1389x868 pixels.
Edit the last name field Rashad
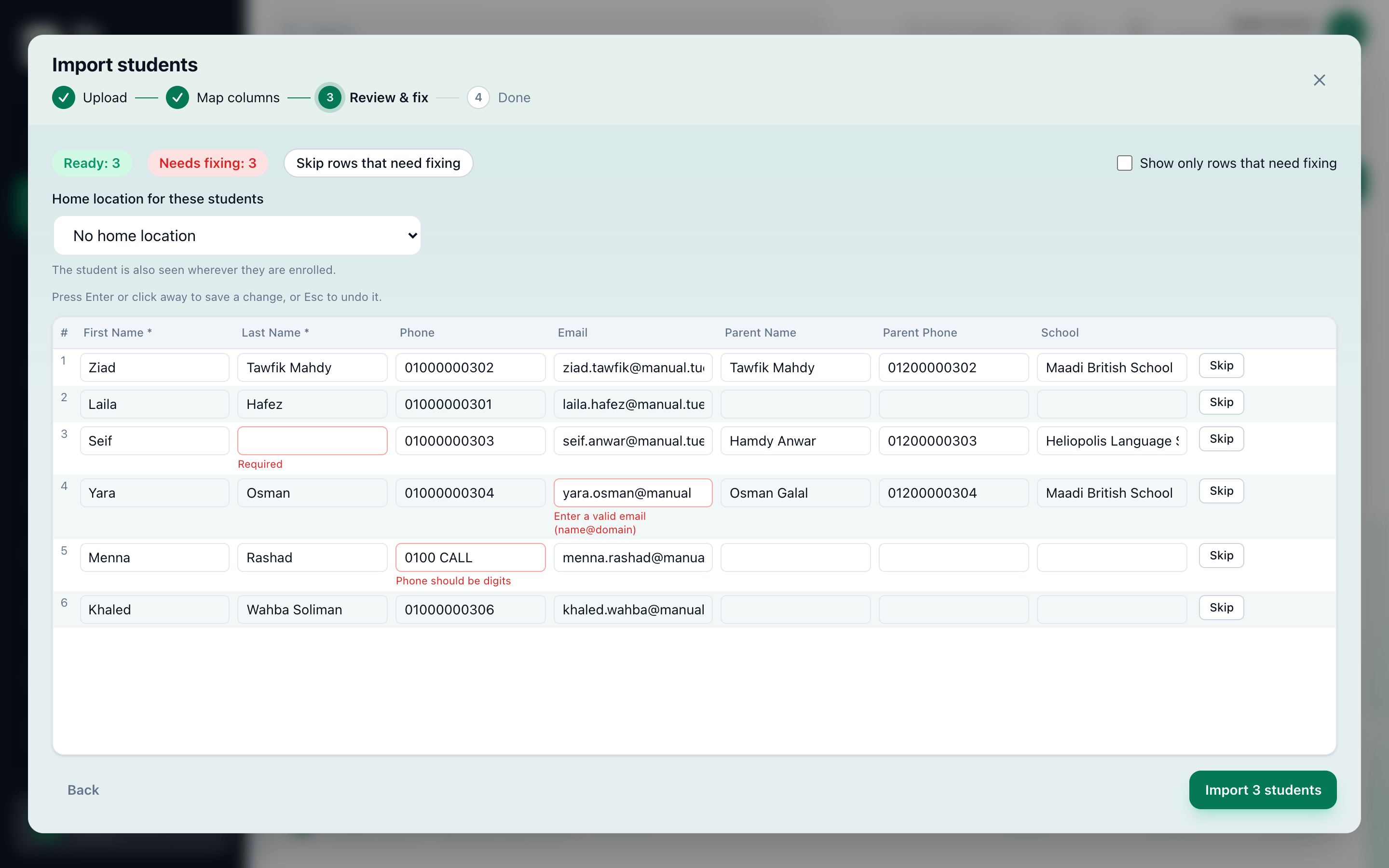(x=312, y=557)
